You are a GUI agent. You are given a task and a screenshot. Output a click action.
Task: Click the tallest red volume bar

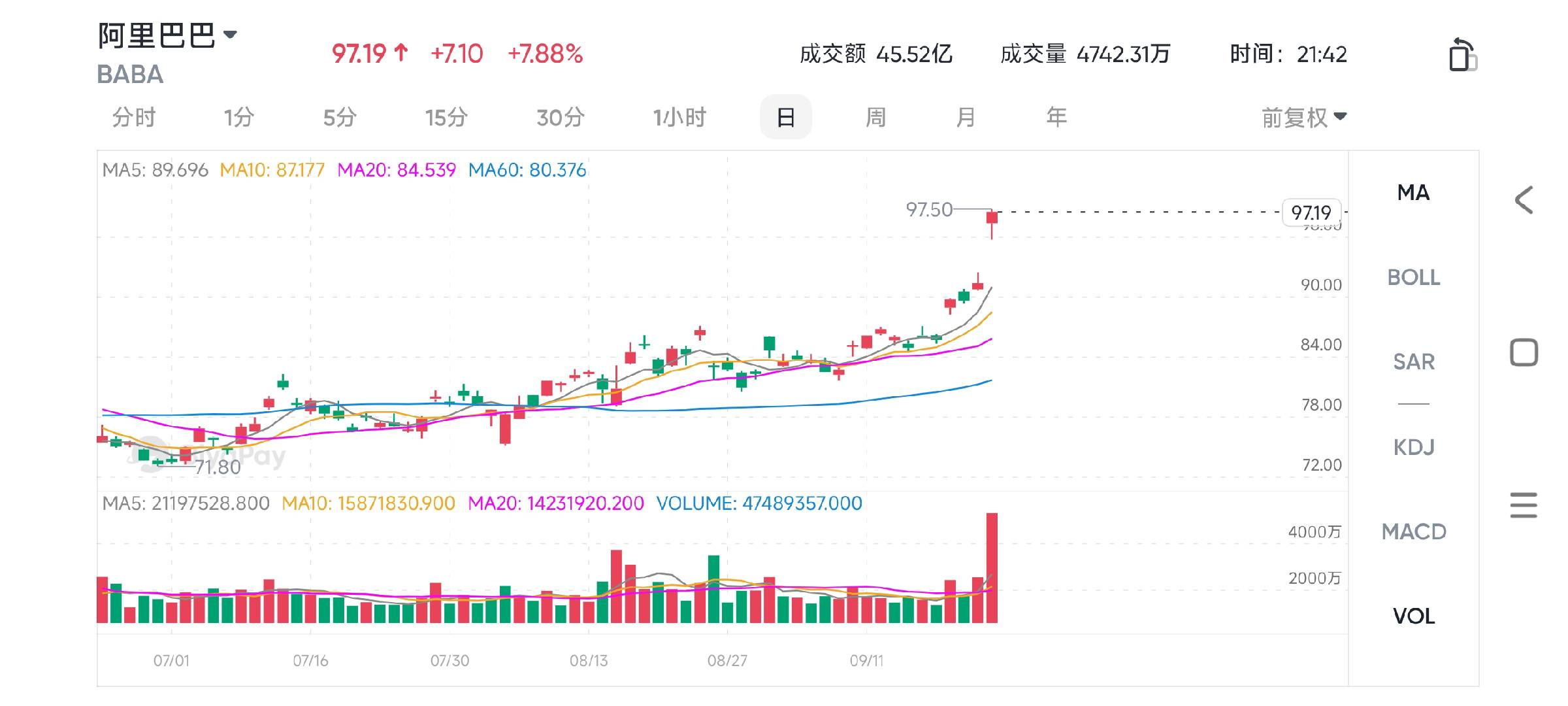tap(992, 568)
